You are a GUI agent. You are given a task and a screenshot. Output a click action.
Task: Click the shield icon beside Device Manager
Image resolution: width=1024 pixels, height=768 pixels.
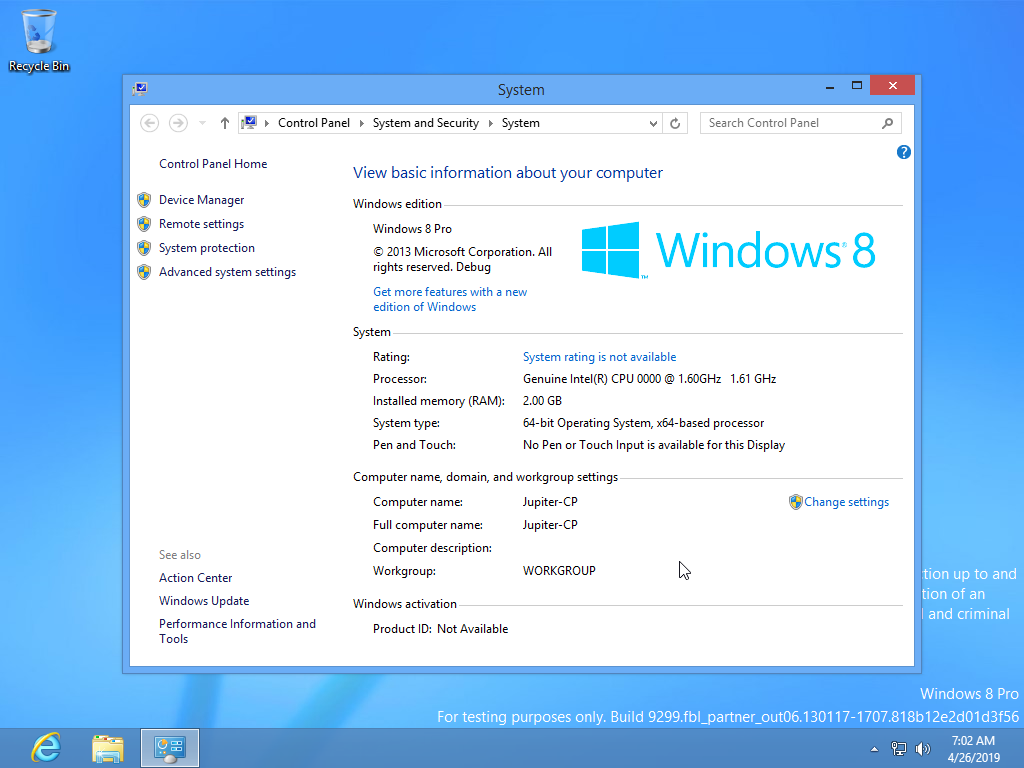(x=144, y=200)
